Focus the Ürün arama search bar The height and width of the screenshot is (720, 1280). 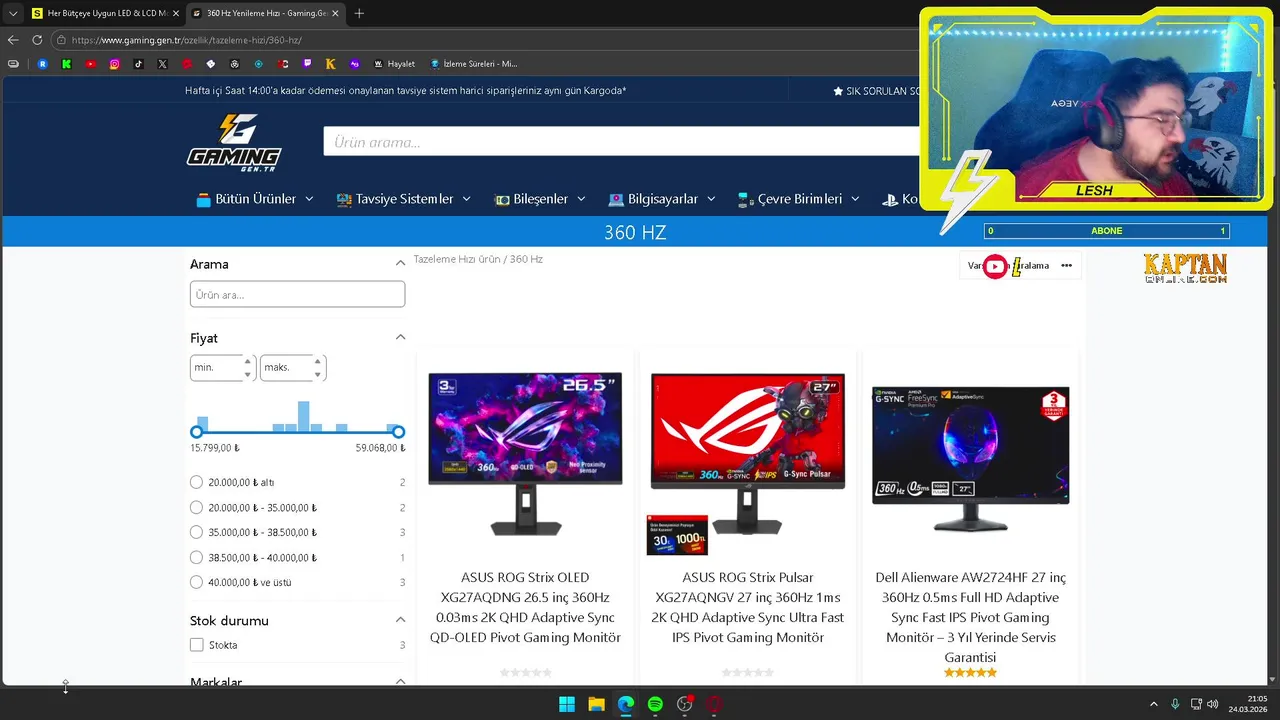(x=622, y=142)
